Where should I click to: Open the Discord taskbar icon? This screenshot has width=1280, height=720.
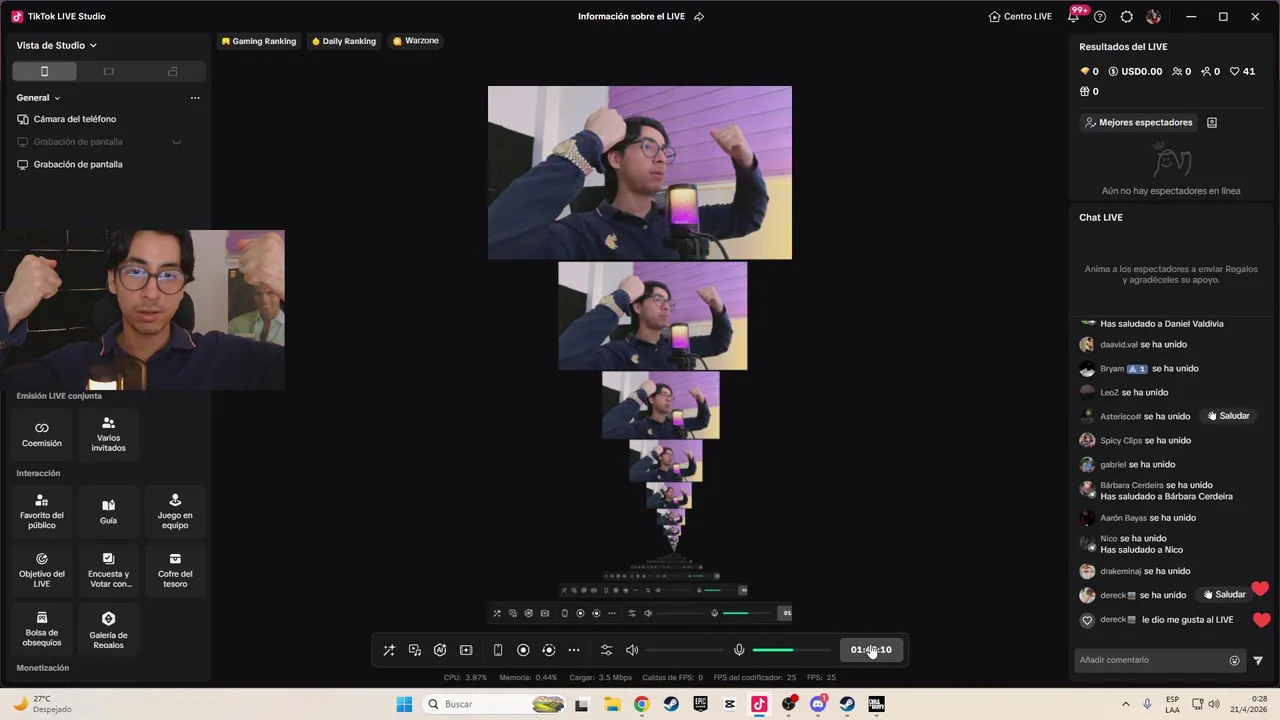click(x=818, y=704)
